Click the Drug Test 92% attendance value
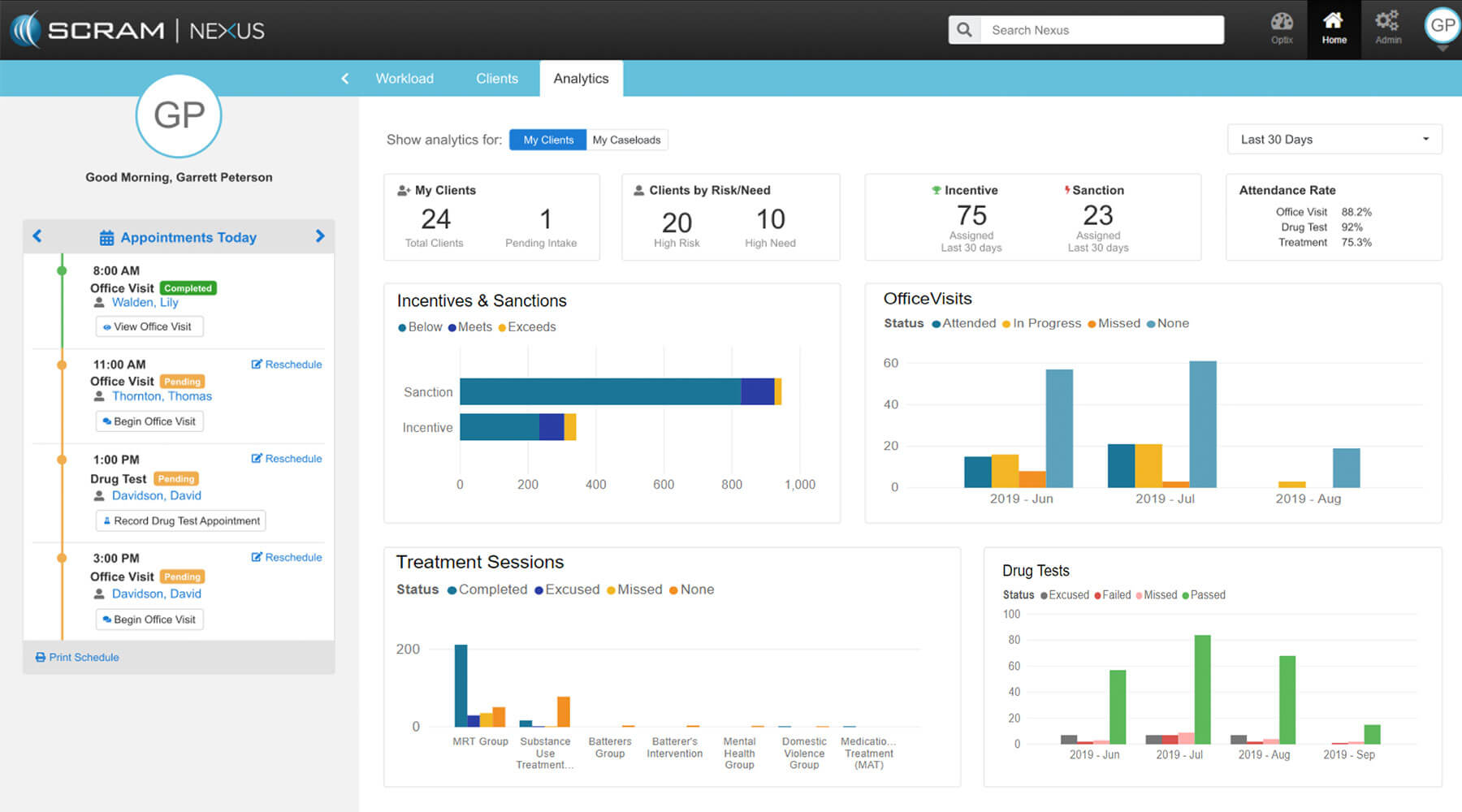Image resolution: width=1462 pixels, height=812 pixels. (1352, 227)
